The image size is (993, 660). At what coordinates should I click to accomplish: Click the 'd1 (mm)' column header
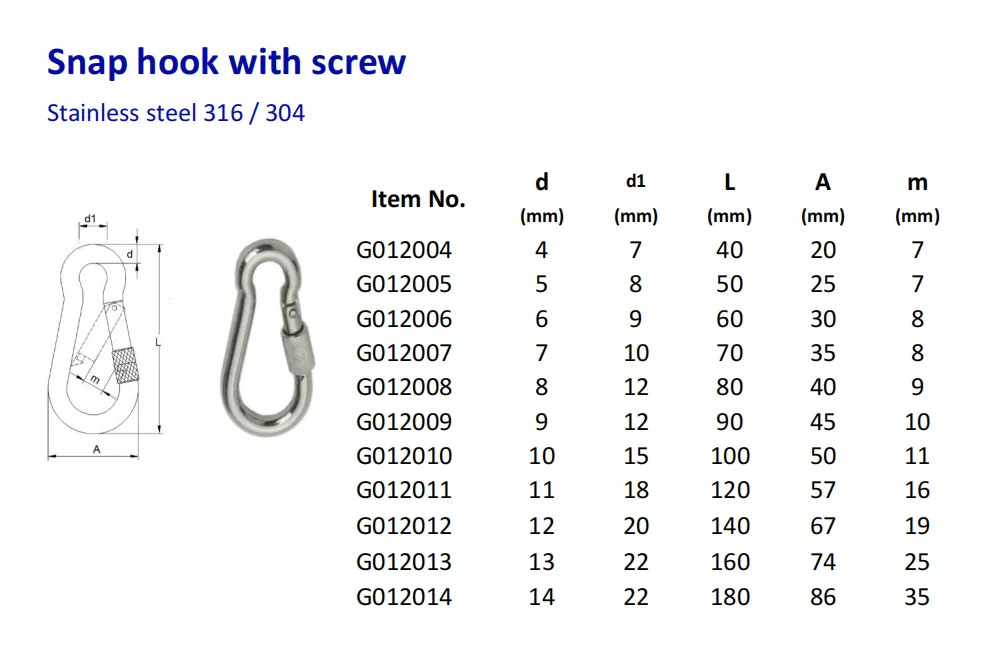click(x=636, y=198)
